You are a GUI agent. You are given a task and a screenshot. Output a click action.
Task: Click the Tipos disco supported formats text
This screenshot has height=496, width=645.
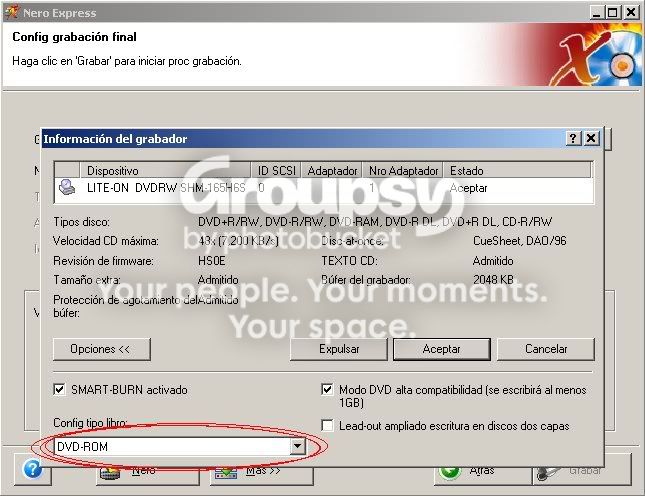point(375,222)
